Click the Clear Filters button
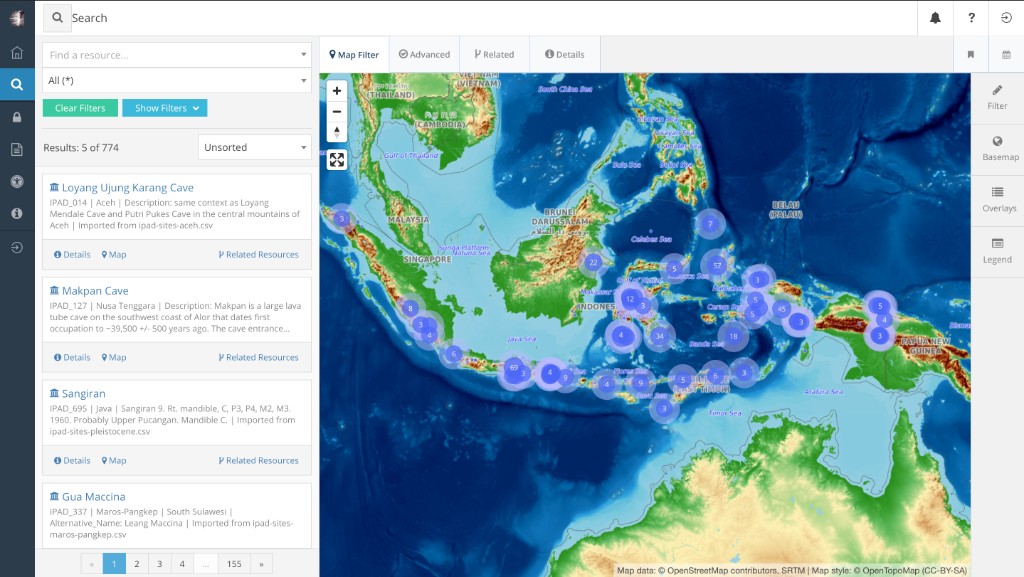1024x577 pixels. (80, 108)
